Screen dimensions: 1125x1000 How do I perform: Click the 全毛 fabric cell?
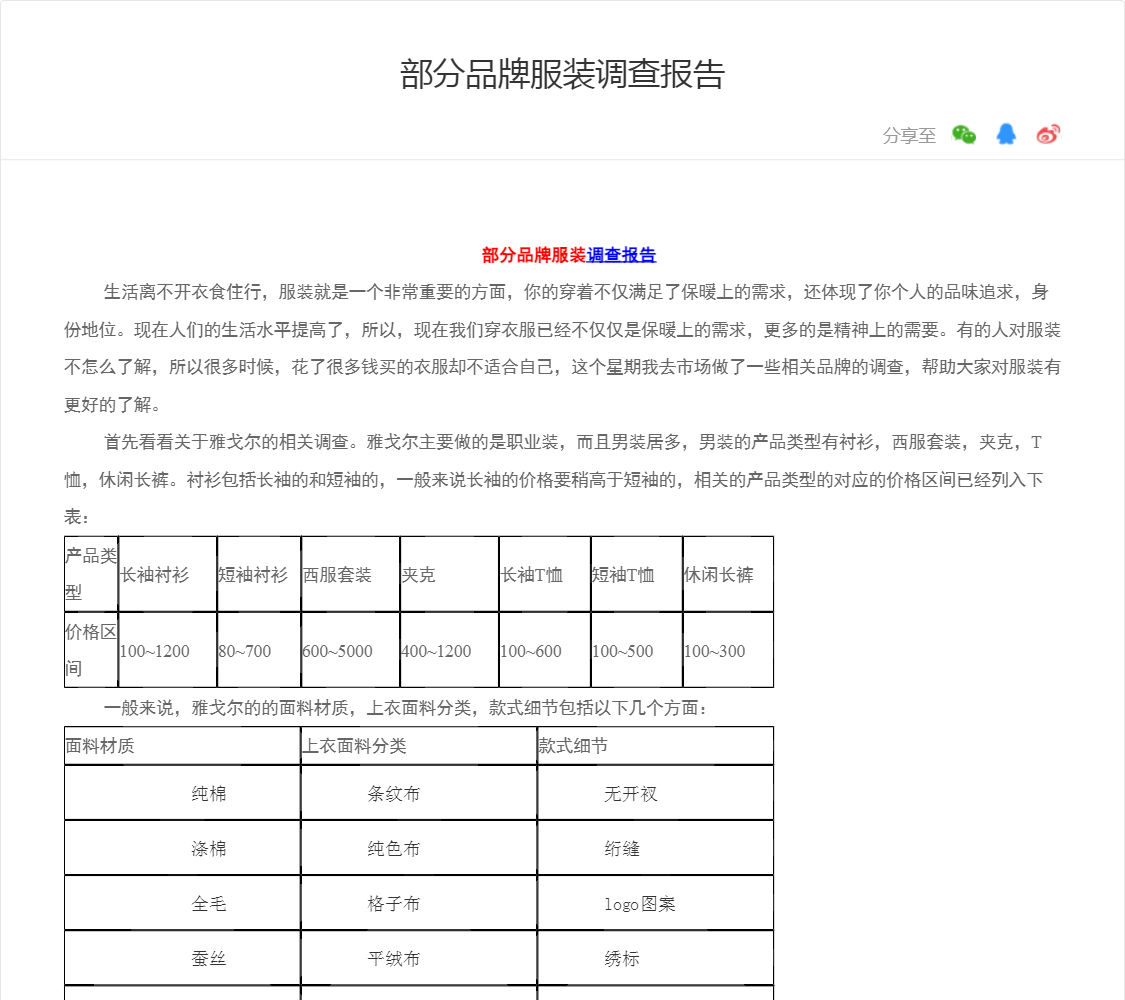[182, 903]
